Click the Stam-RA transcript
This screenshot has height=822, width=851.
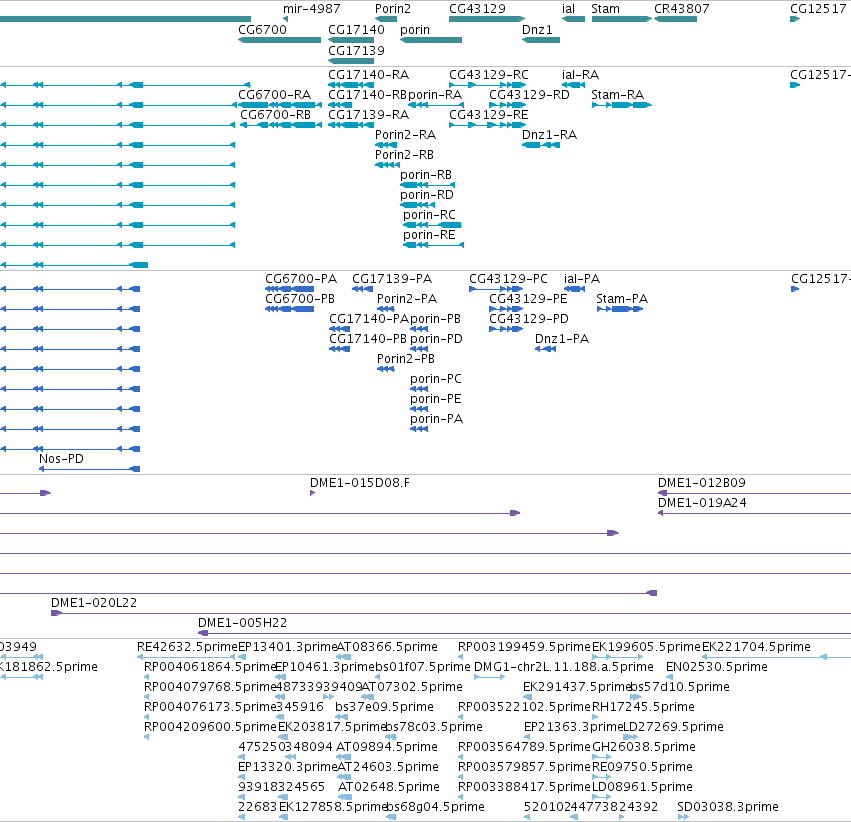621,105
